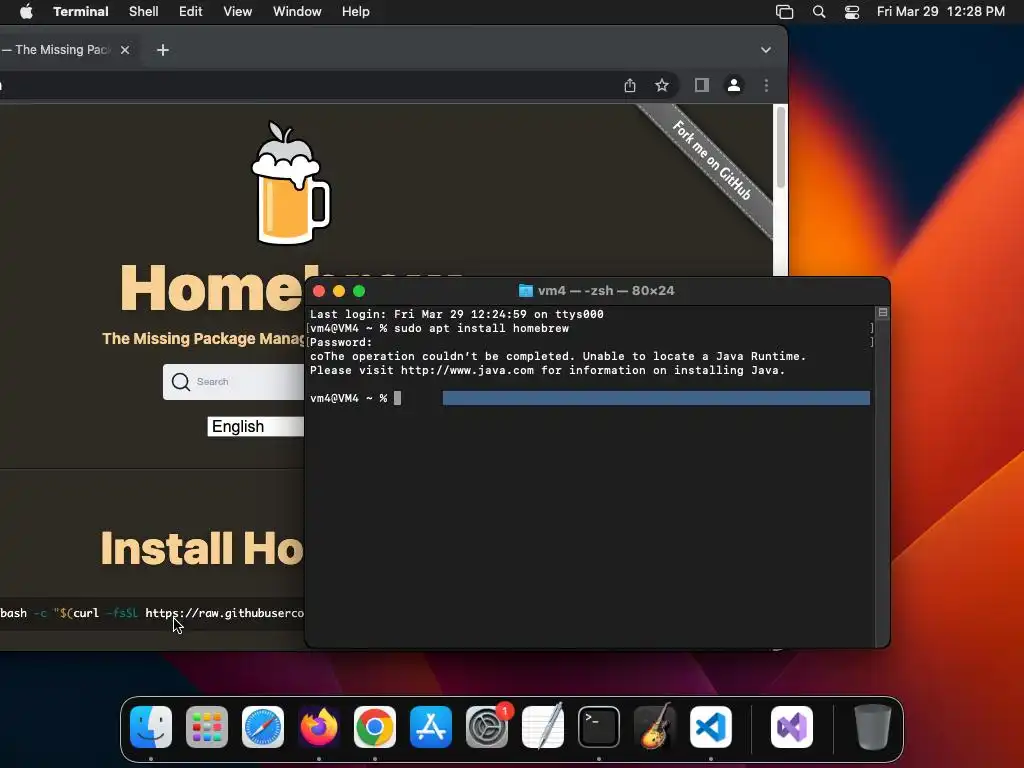Open Stage Manager windows icon in menu bar

pos(784,12)
